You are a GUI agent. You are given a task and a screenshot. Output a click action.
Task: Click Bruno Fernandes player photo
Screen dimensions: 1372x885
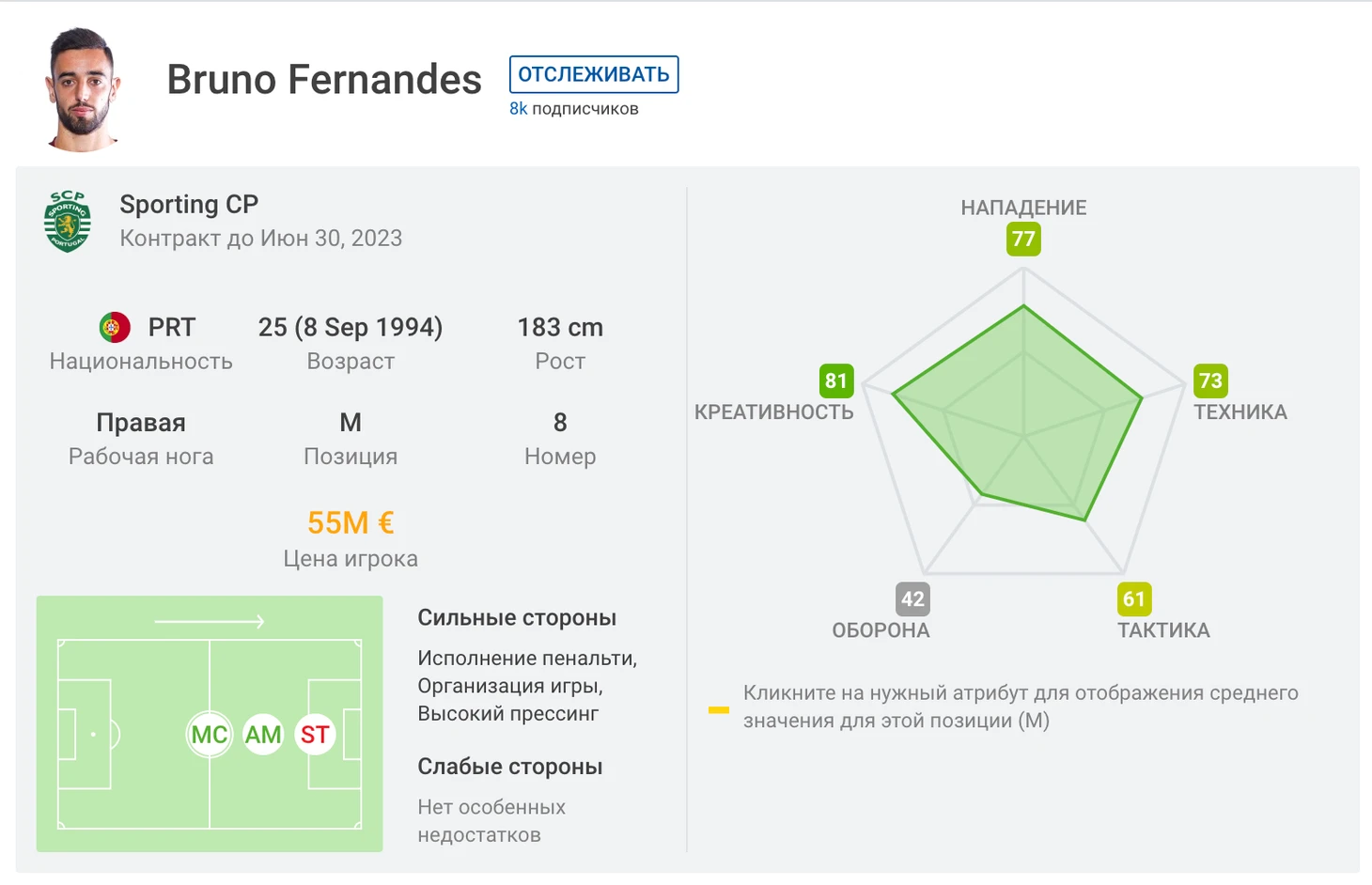(83, 89)
